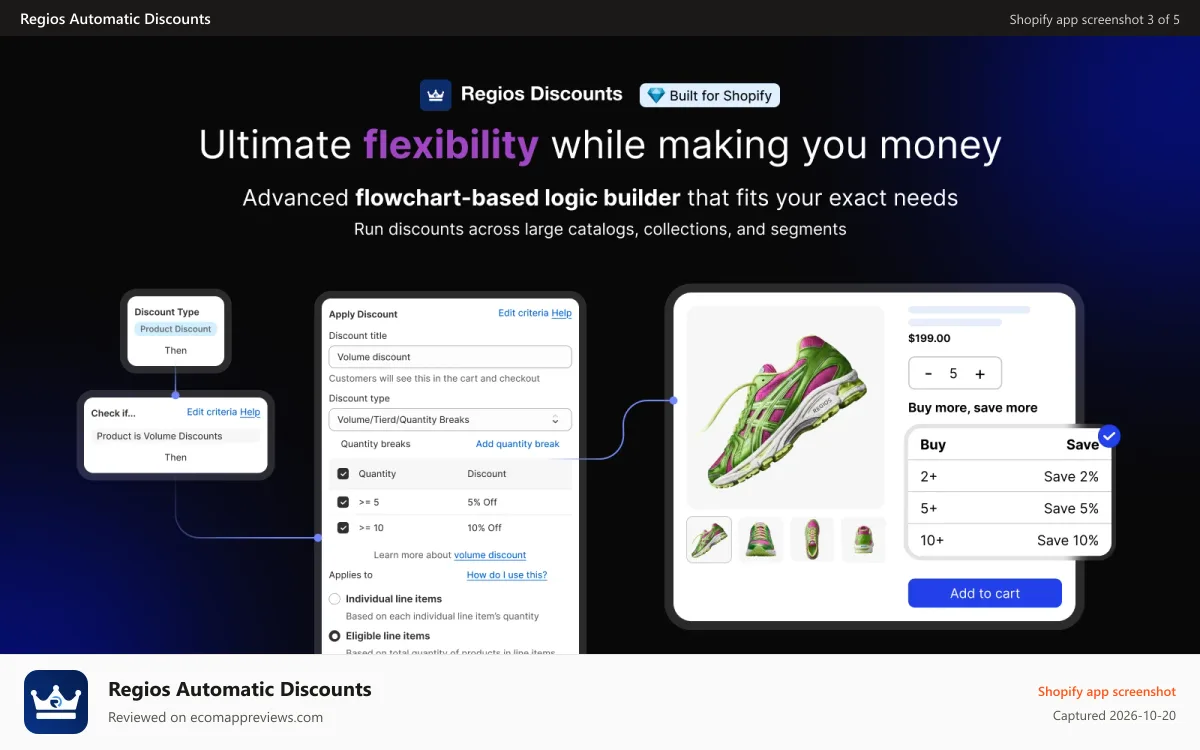Increase quantity with the plus button
Screen dimensions: 1200x750
click(980, 373)
